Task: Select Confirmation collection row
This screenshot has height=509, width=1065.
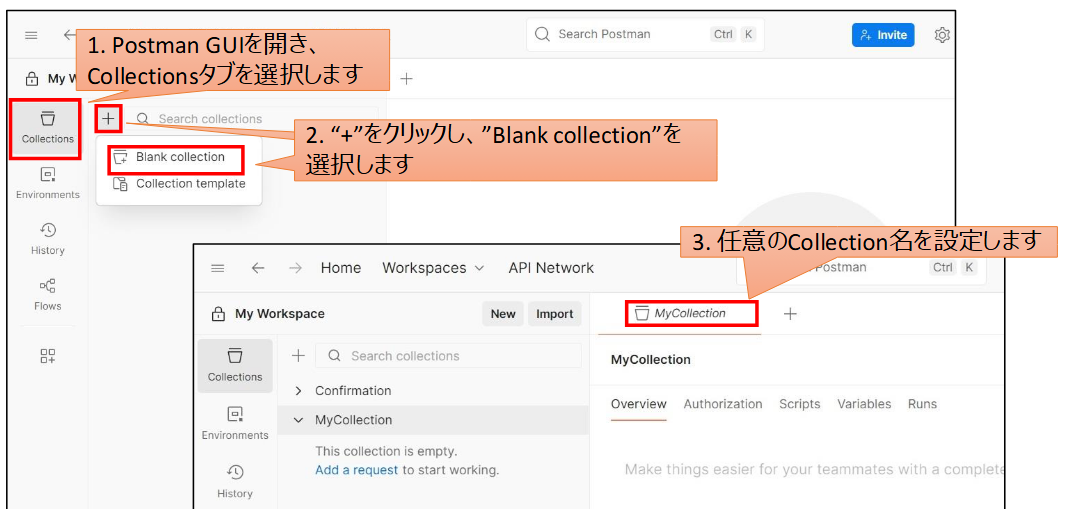Action: click(433, 391)
